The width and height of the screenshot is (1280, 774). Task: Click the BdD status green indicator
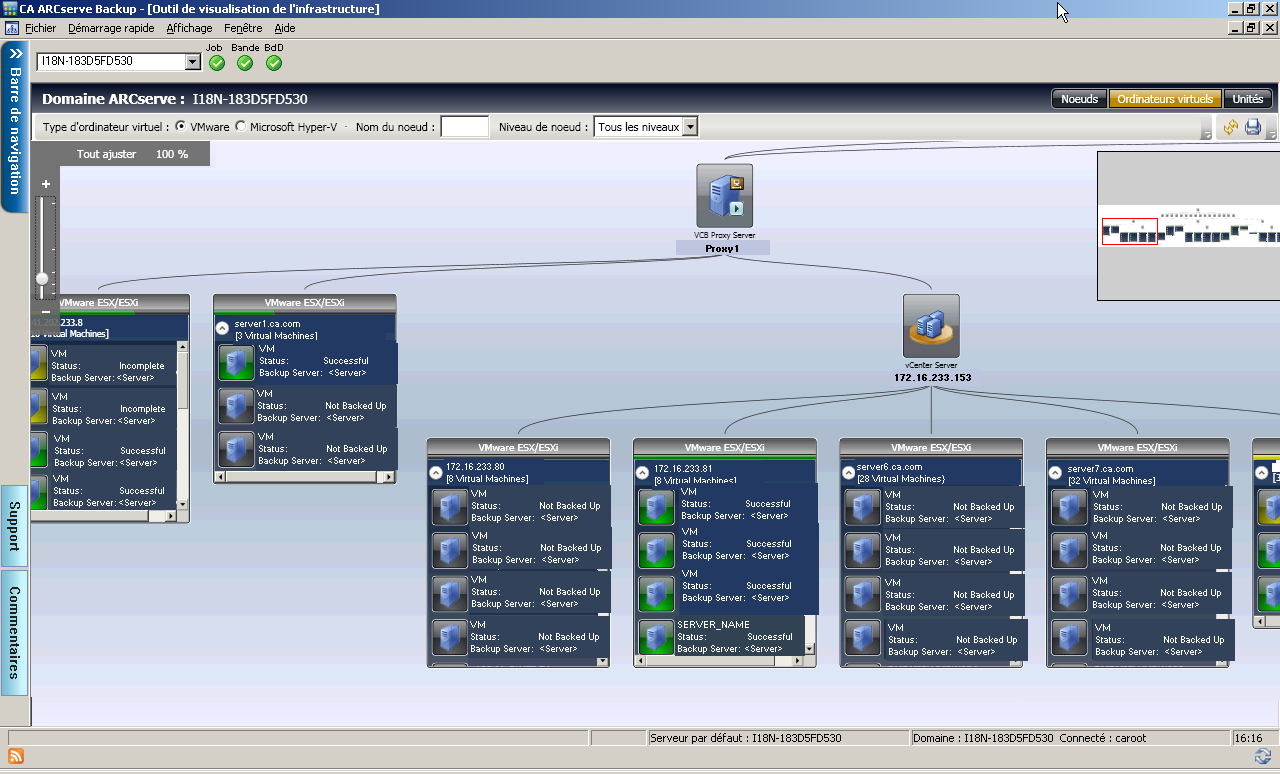pos(273,62)
